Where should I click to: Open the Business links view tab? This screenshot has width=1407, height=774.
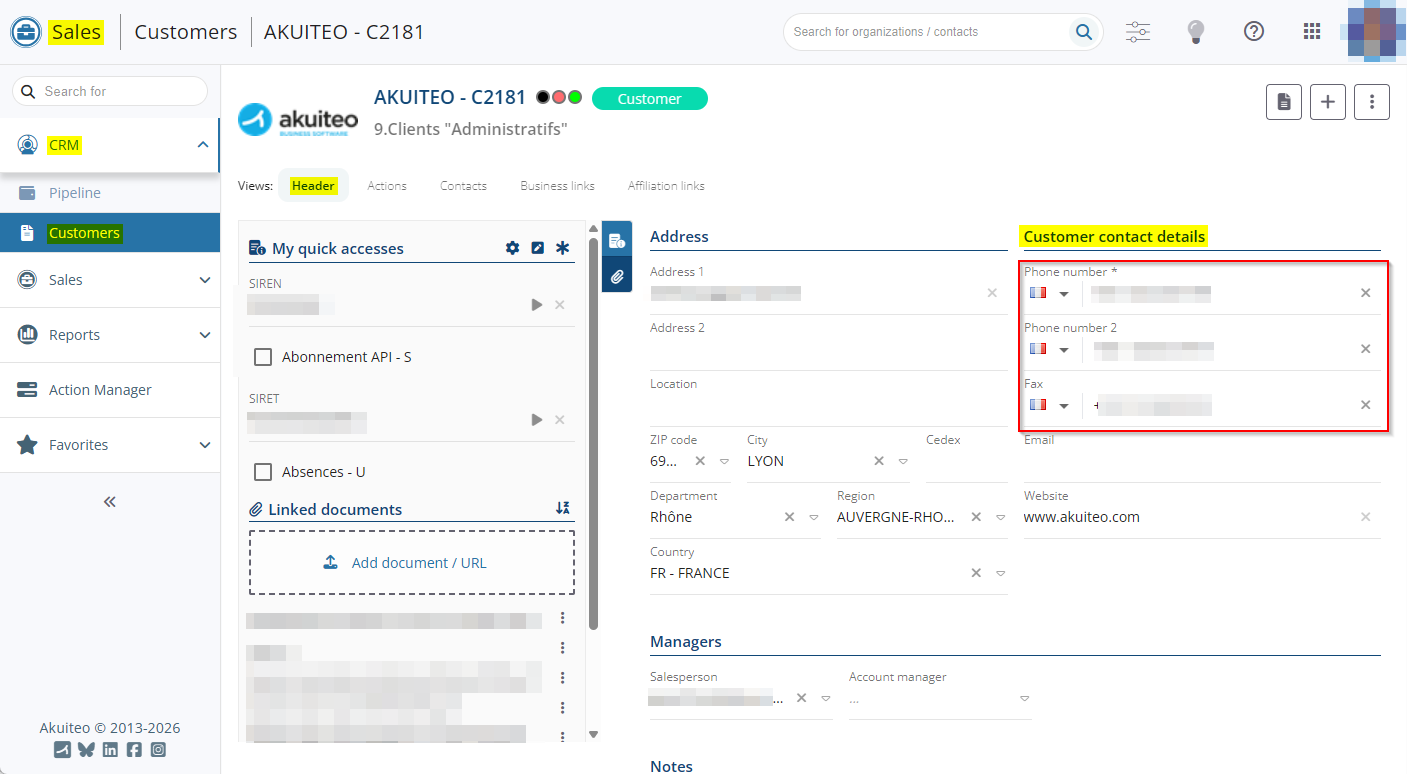557,186
